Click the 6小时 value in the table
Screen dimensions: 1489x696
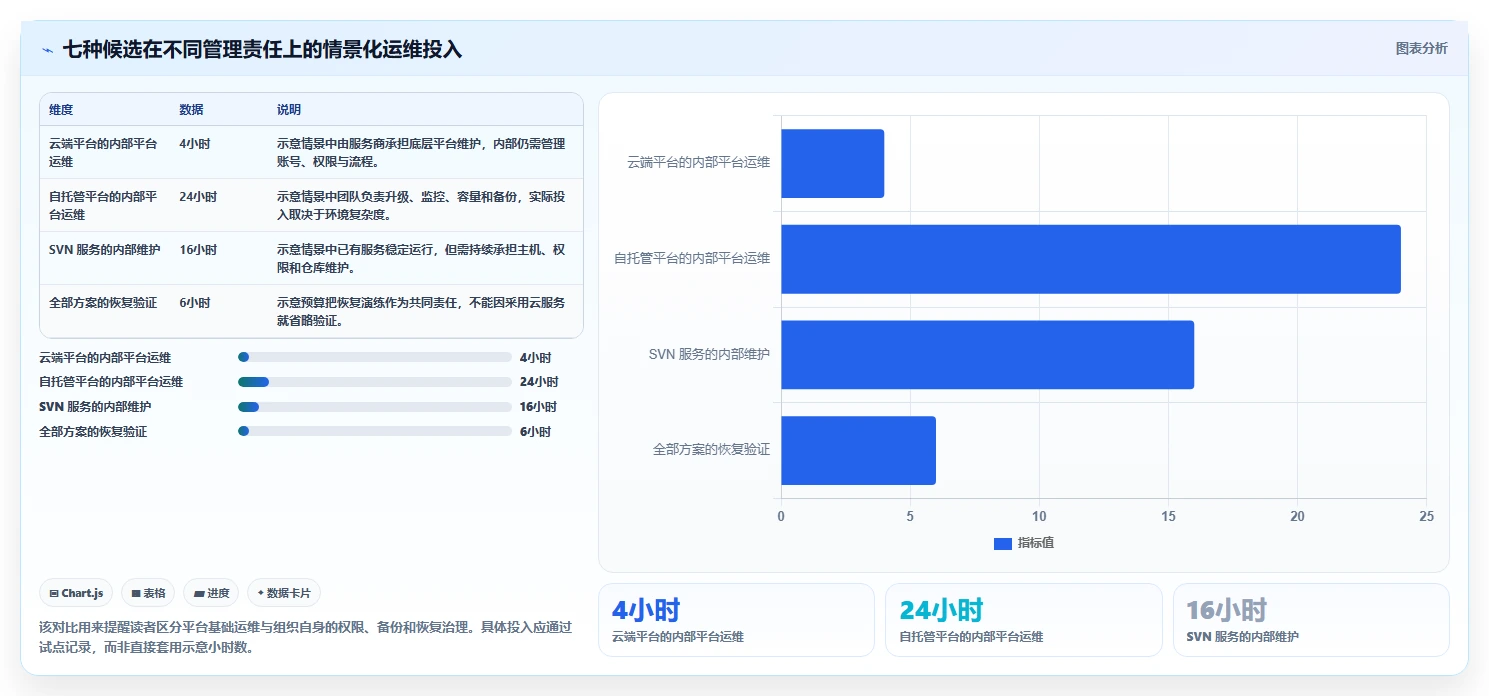coord(195,303)
